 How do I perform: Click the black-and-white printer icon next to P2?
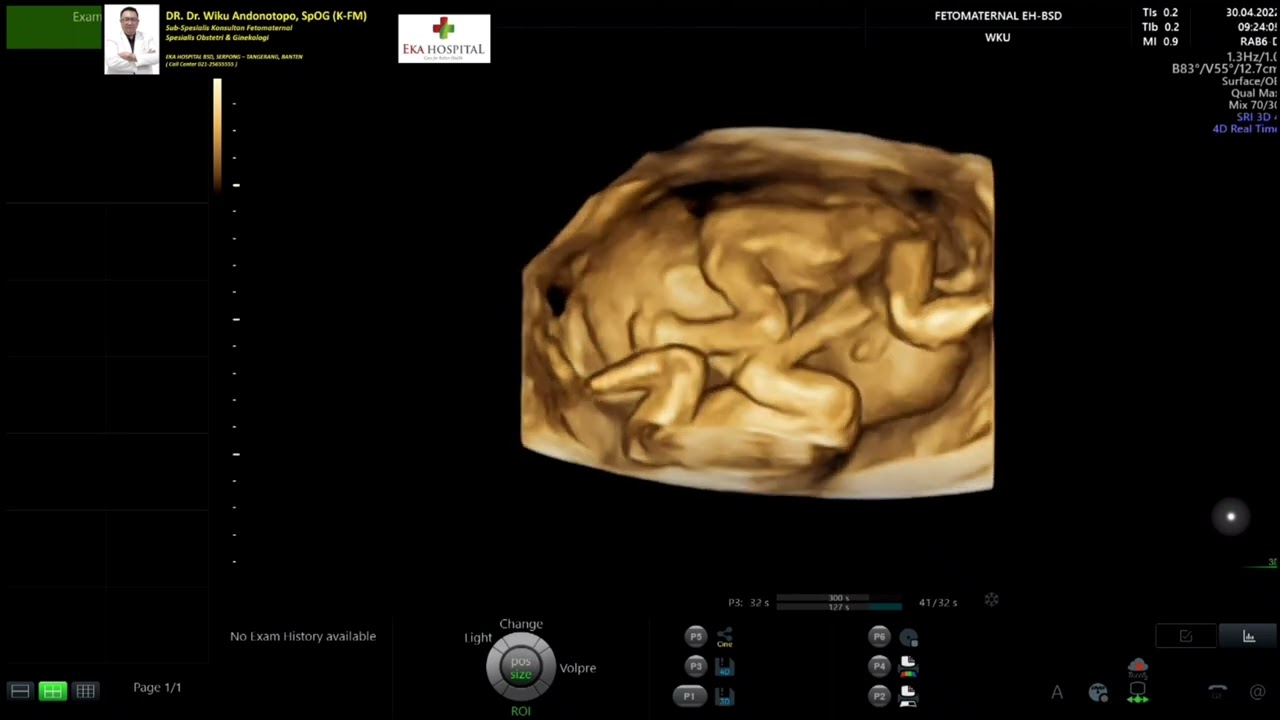[x=909, y=697]
